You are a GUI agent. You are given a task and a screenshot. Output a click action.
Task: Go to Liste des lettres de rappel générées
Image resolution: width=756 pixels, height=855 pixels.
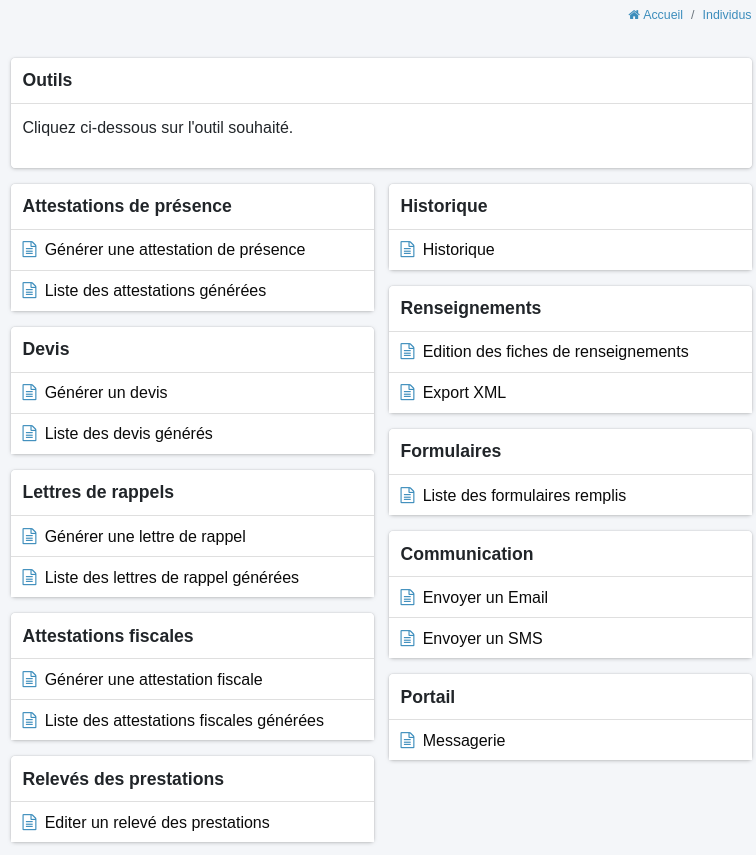click(171, 578)
